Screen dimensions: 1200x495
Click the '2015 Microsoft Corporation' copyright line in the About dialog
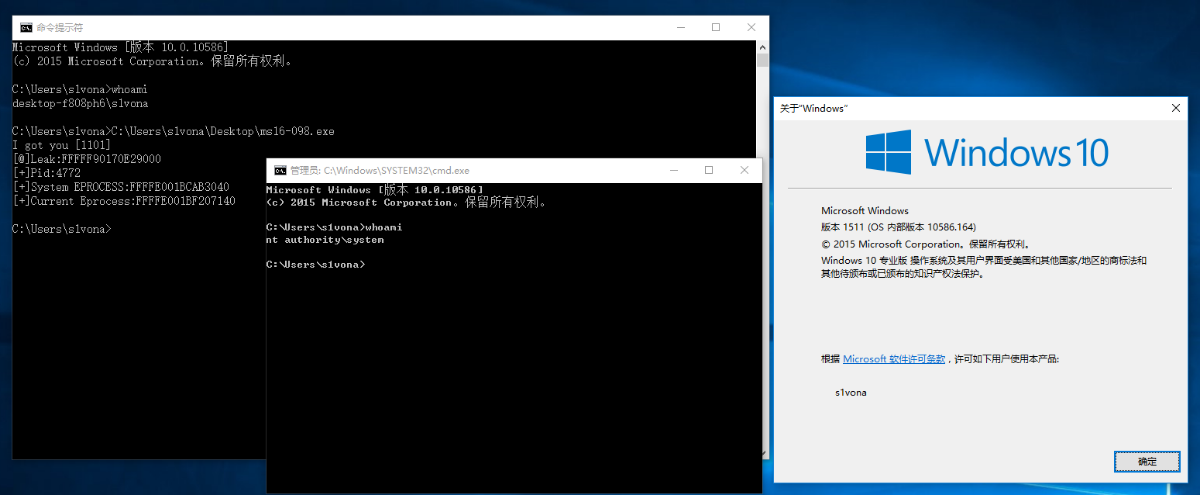pyautogui.click(x=925, y=243)
